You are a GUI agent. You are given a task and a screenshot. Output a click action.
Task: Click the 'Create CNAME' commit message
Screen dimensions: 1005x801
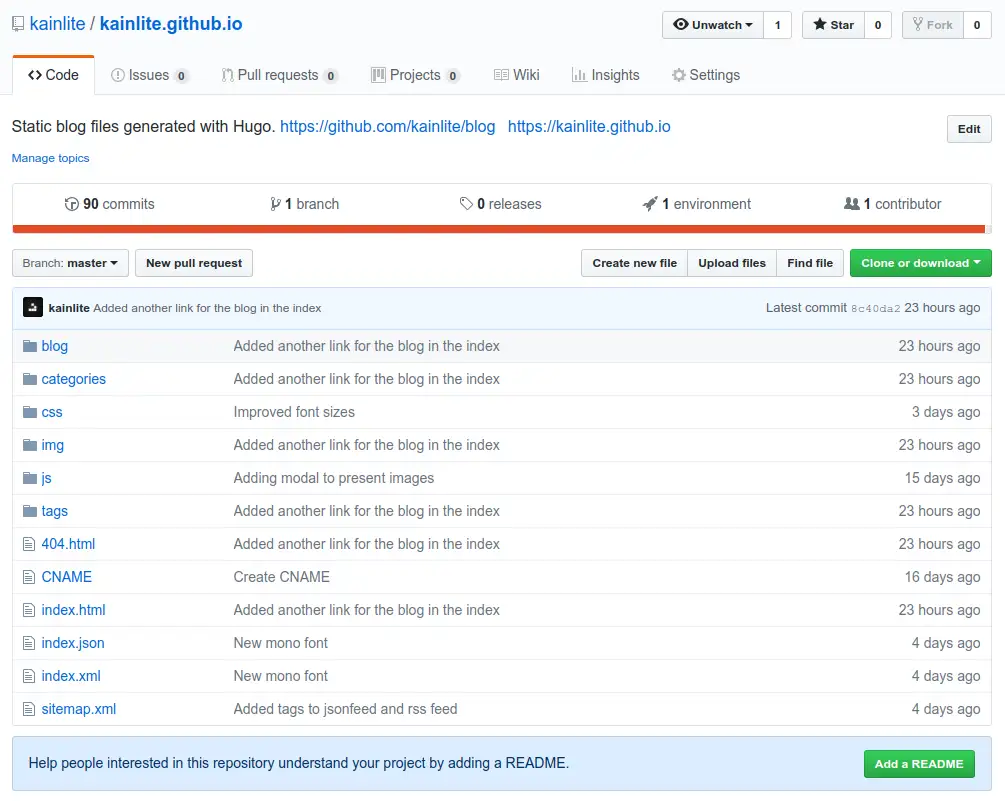pos(281,577)
